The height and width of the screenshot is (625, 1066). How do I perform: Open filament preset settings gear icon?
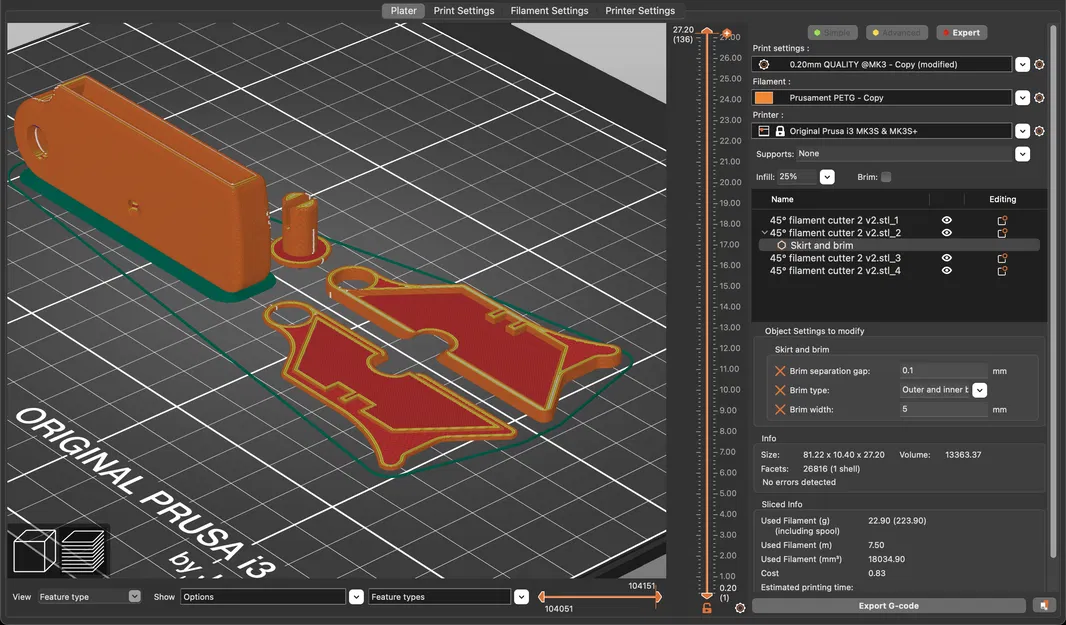click(1039, 98)
